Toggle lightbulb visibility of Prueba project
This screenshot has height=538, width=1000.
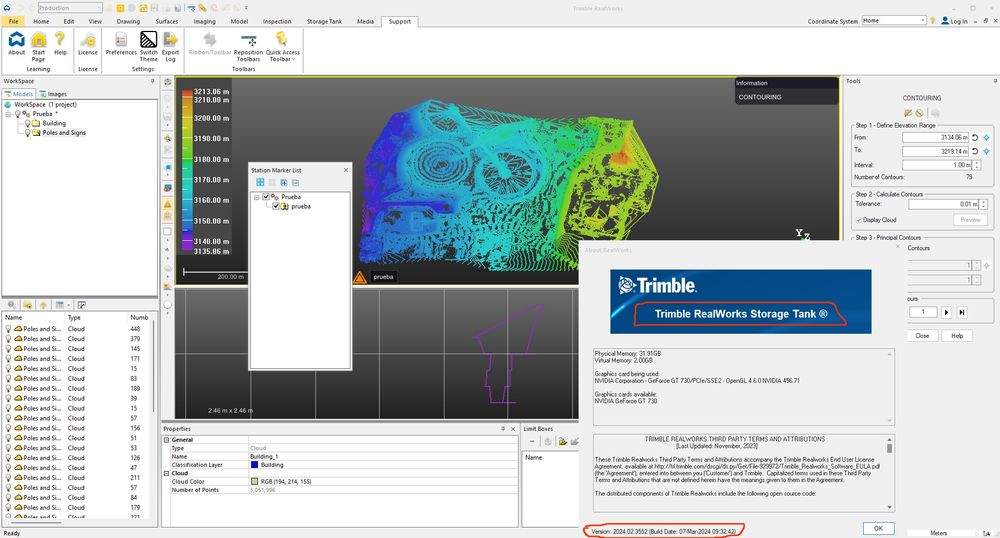pos(18,113)
